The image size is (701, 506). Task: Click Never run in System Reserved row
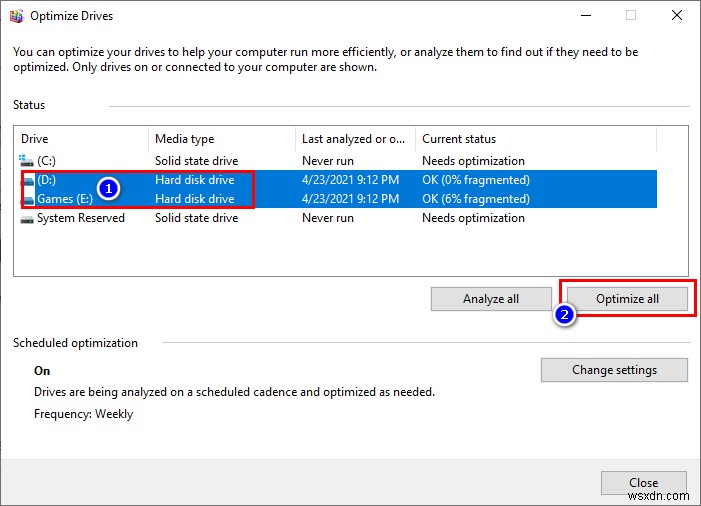coord(328,218)
